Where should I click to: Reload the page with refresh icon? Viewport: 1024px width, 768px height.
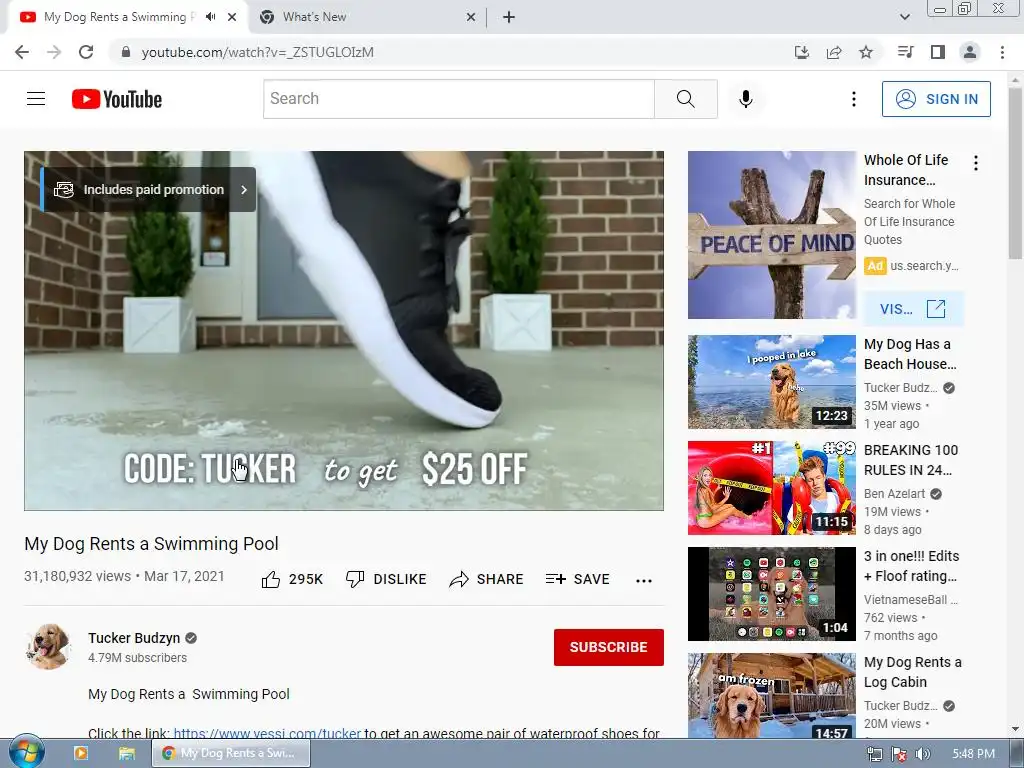86,52
